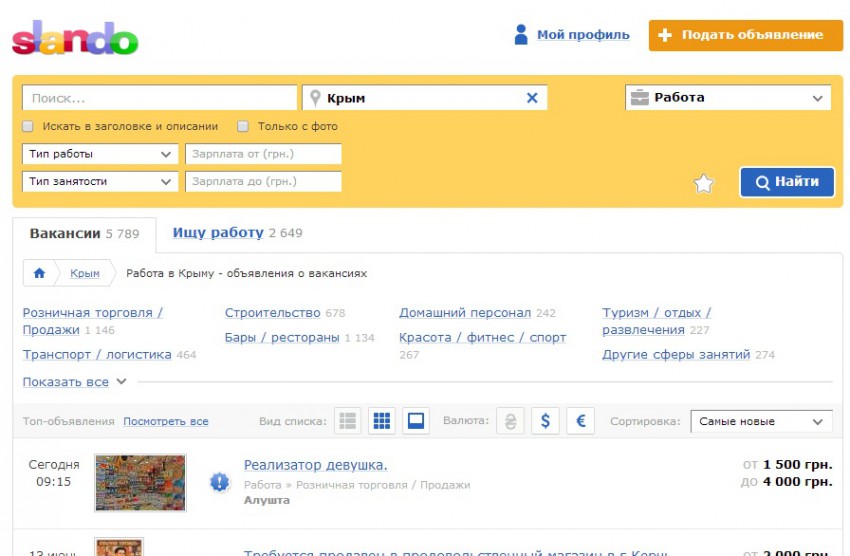Select dollar currency icon

545,421
